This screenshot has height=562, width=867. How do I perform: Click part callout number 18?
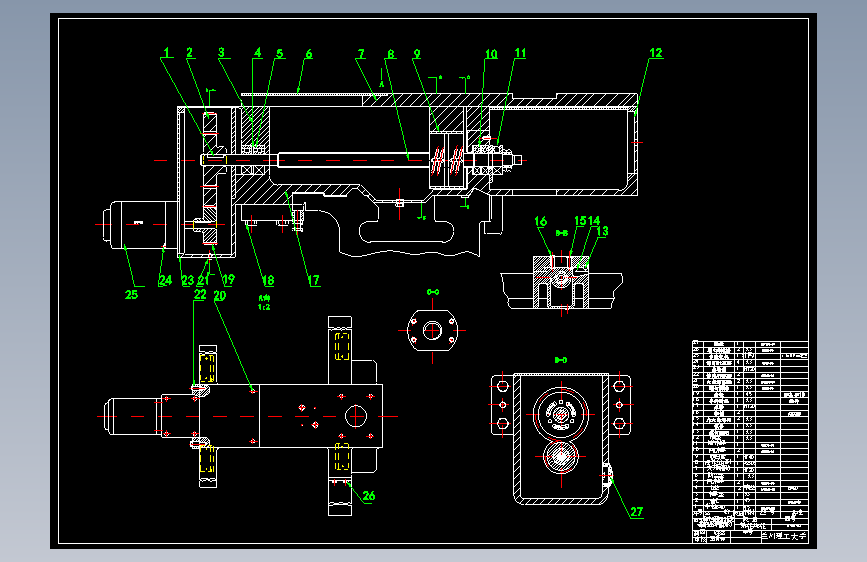pos(268,280)
